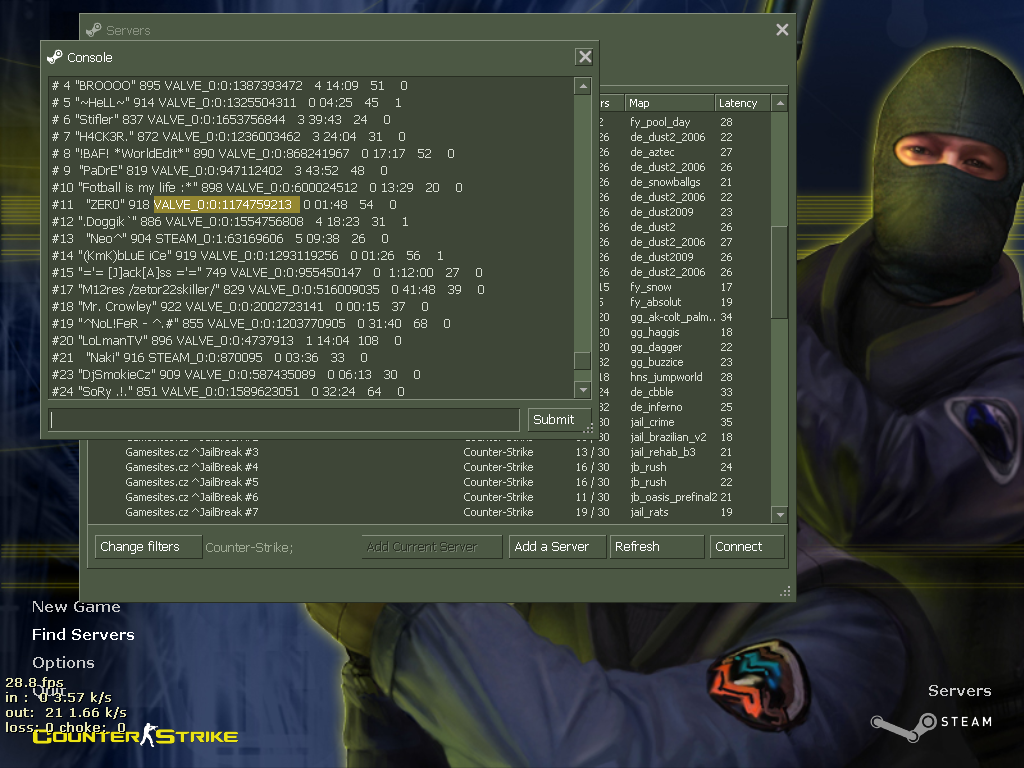This screenshot has width=1024, height=768.
Task: Click the jail_rehab_b3 map entry
Action: (662, 453)
